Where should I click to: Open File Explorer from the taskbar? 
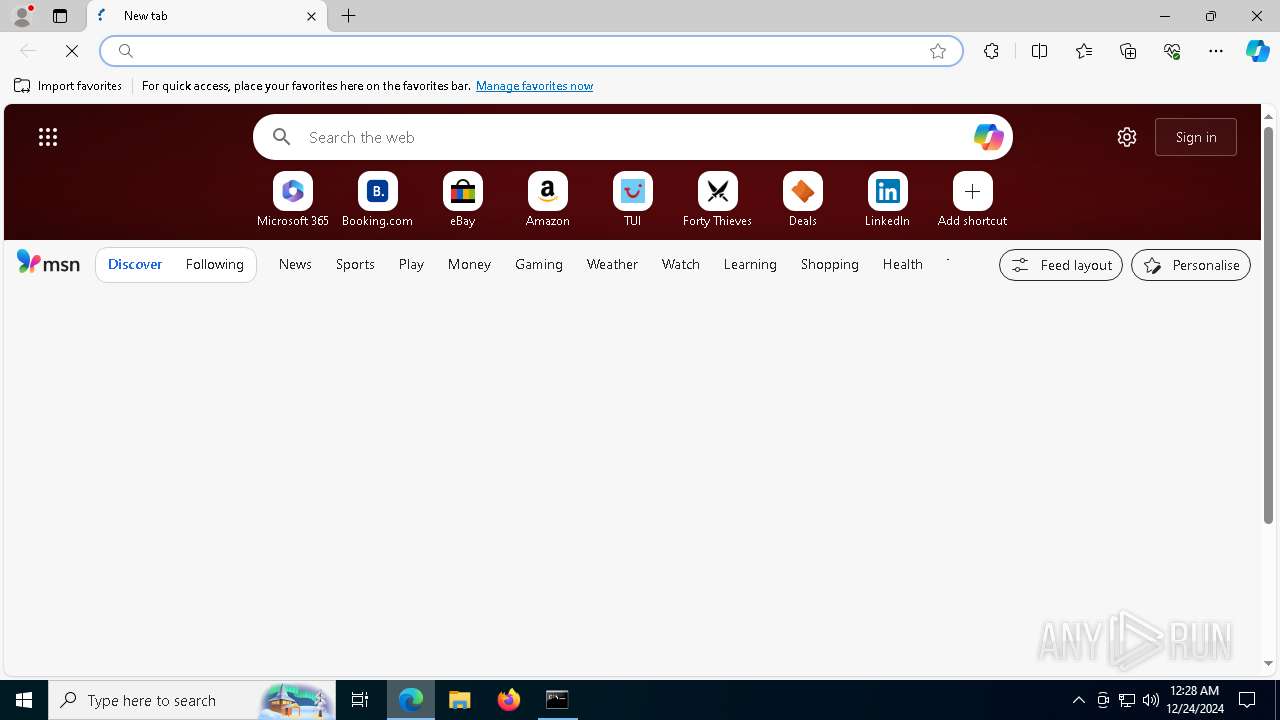click(460, 700)
